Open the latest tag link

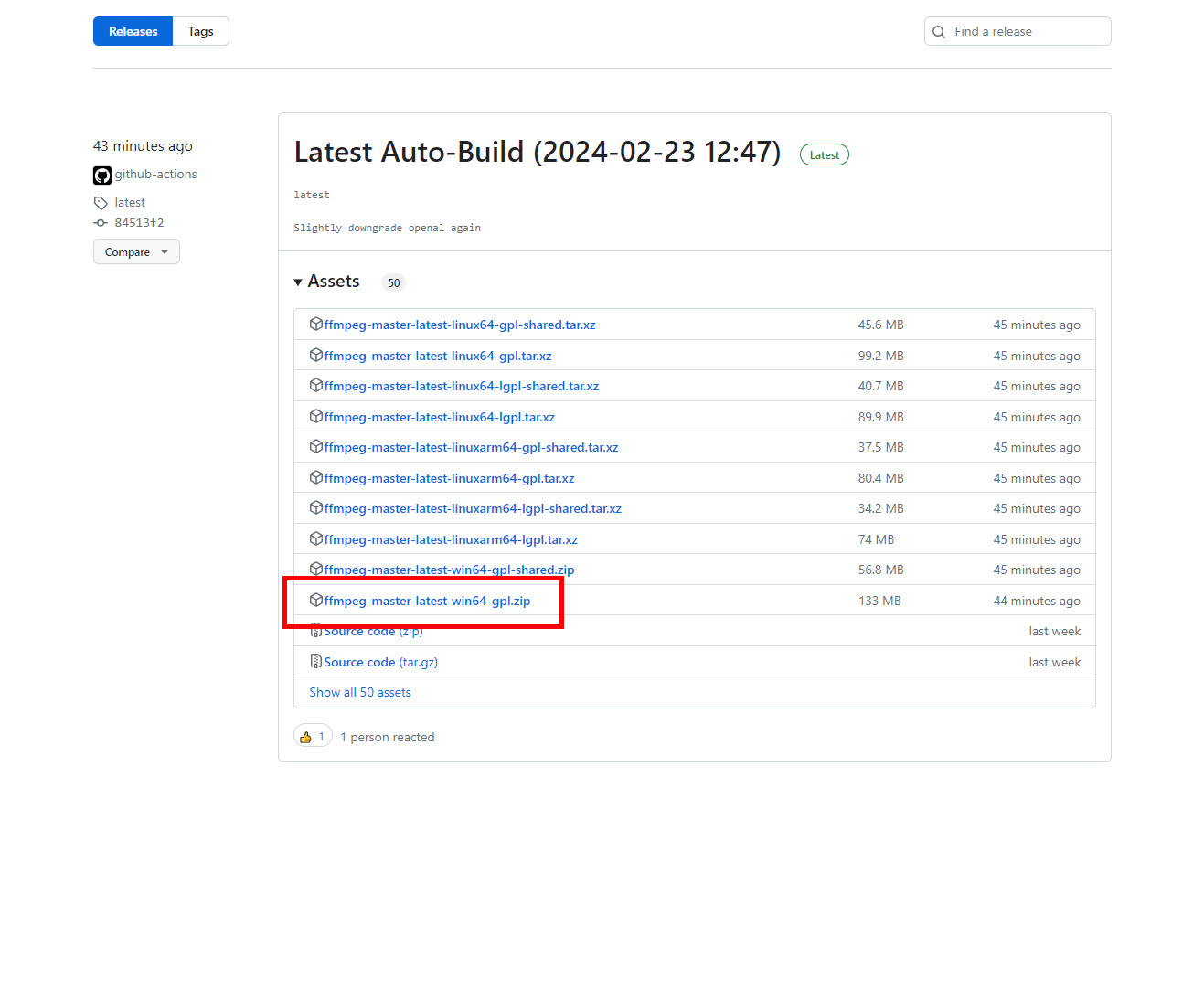130,203
